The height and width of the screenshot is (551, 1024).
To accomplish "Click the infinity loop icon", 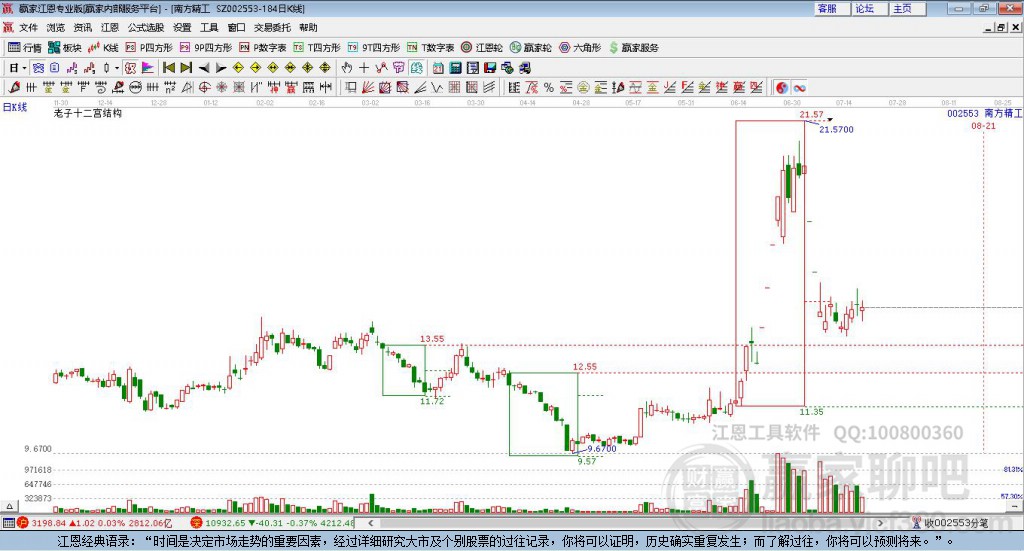I will tap(799, 87).
